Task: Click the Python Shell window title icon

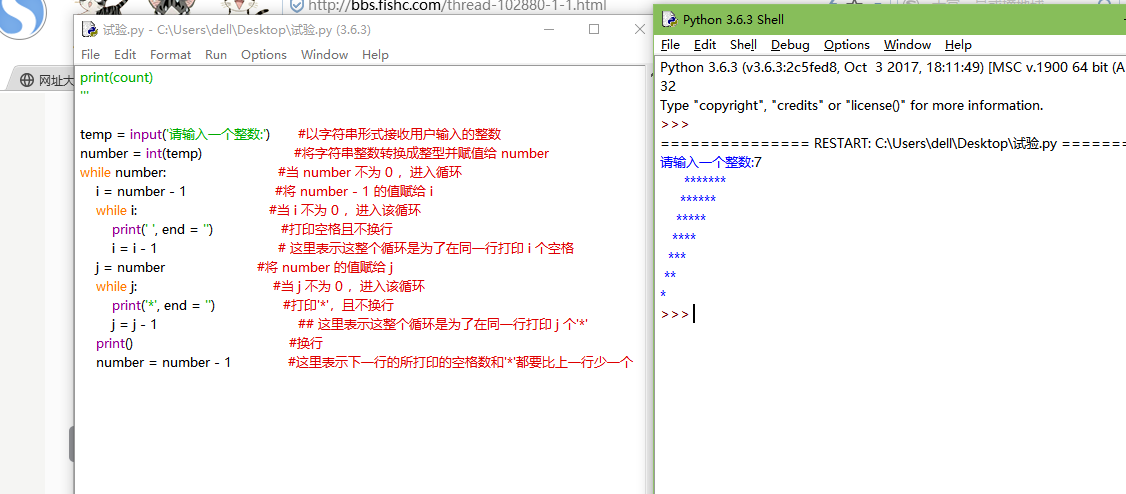Action: (669, 19)
